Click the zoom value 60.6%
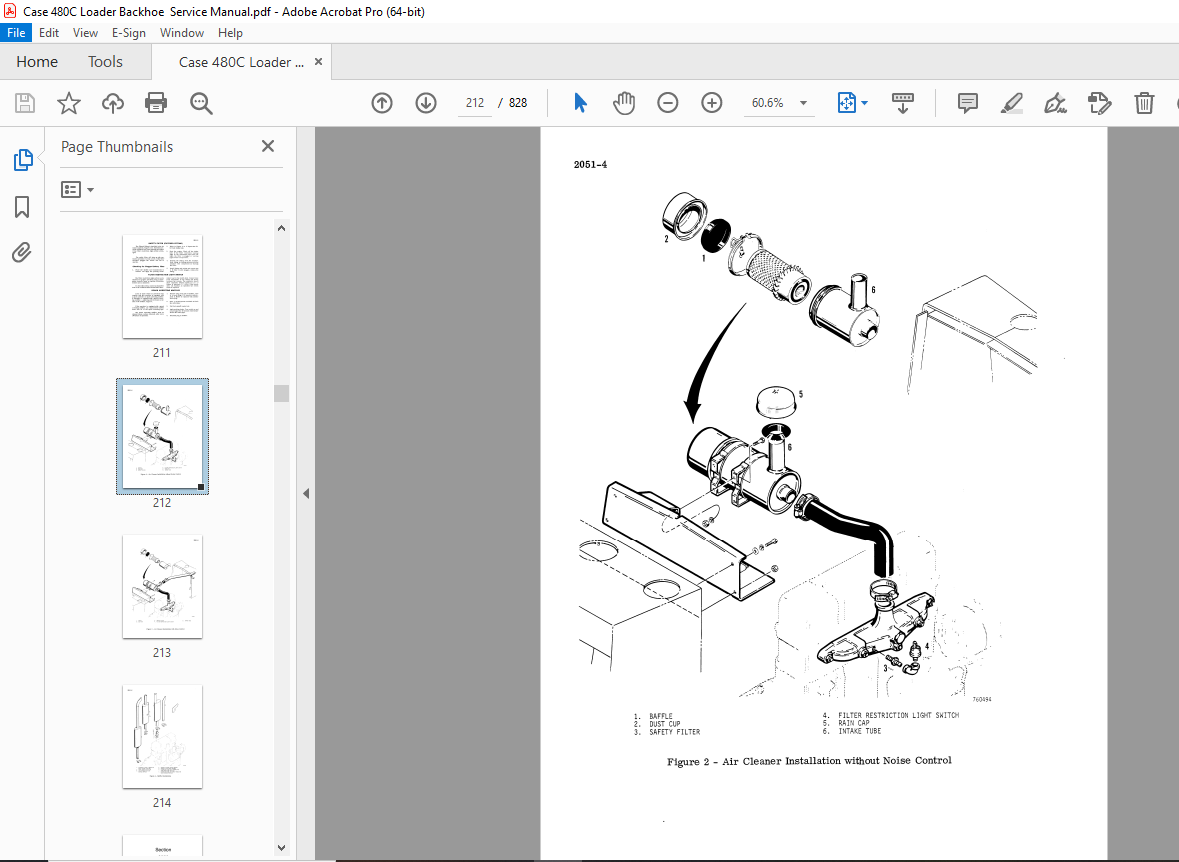The width and height of the screenshot is (1179, 862). (767, 103)
